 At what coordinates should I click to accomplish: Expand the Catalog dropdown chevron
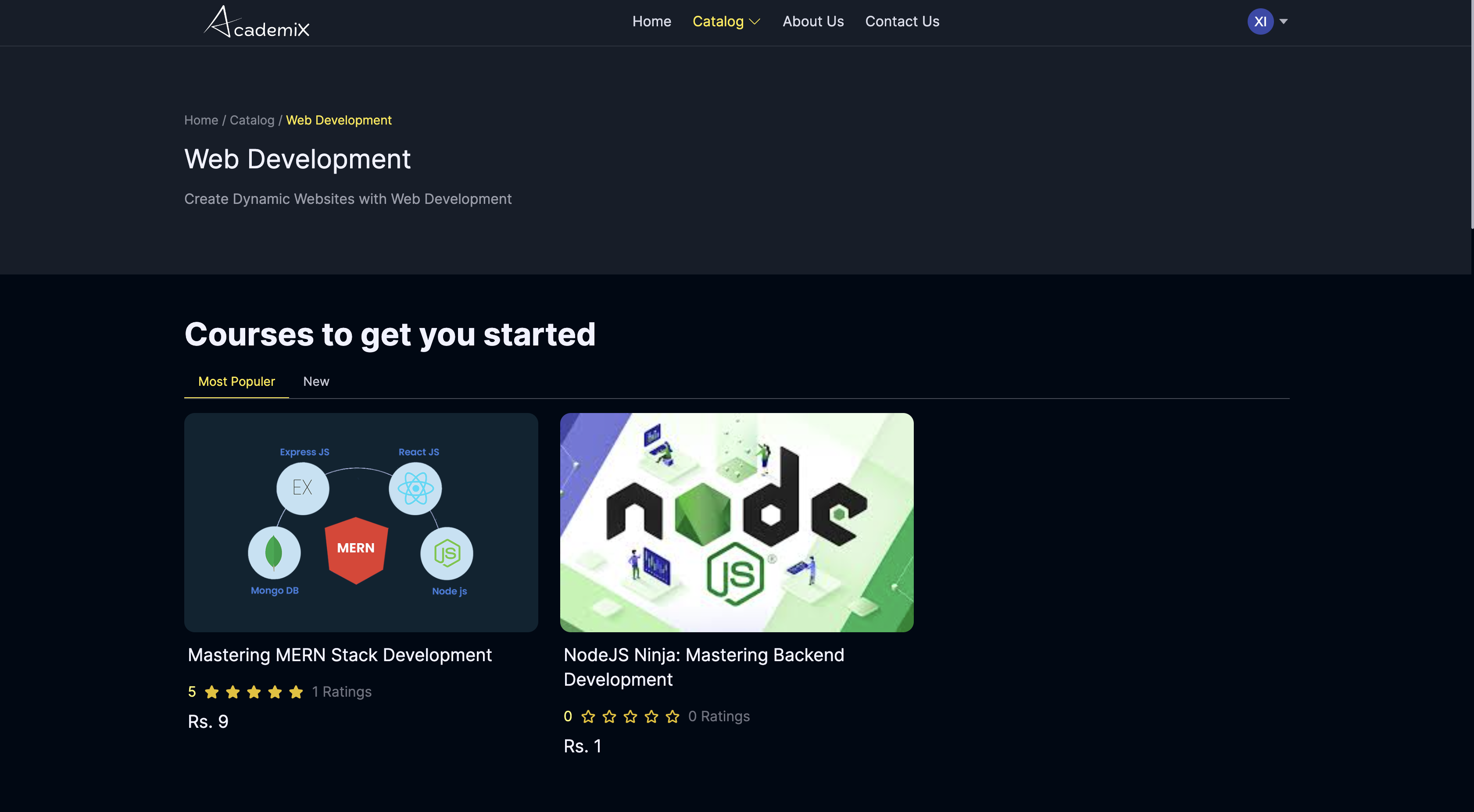755,22
